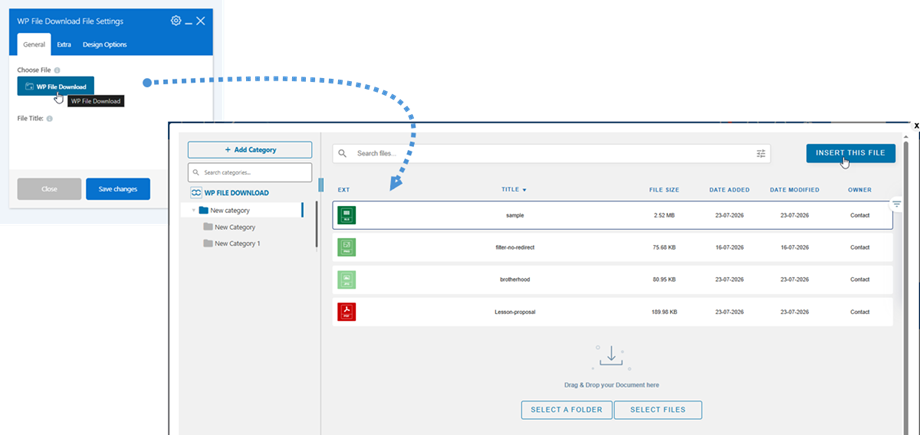Screen dimensions: 920x435
Task: Click the JPG icon of brotherhood file
Action: (347, 279)
